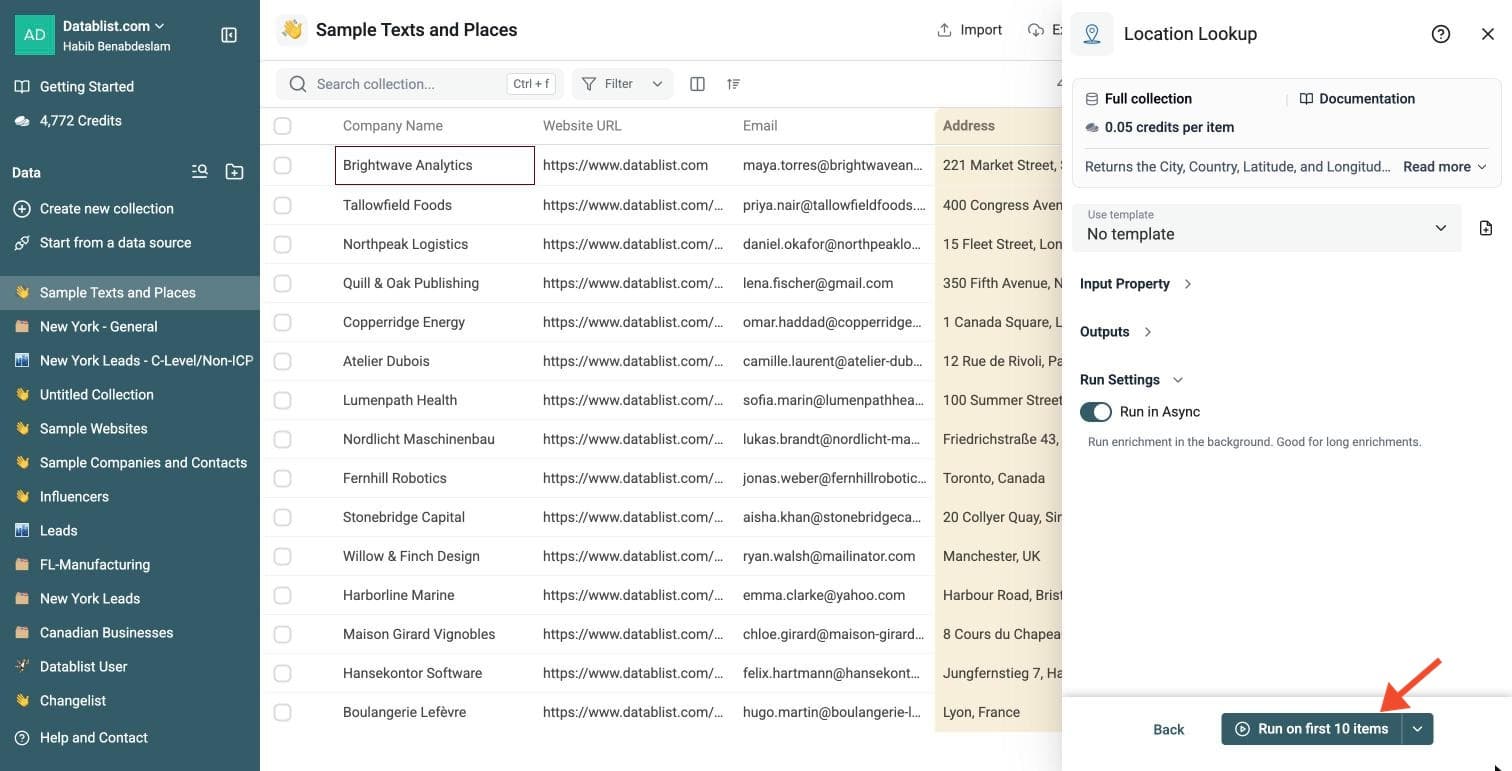This screenshot has height=771, width=1512.
Task: Click the Search collection field
Action: [x=420, y=84]
